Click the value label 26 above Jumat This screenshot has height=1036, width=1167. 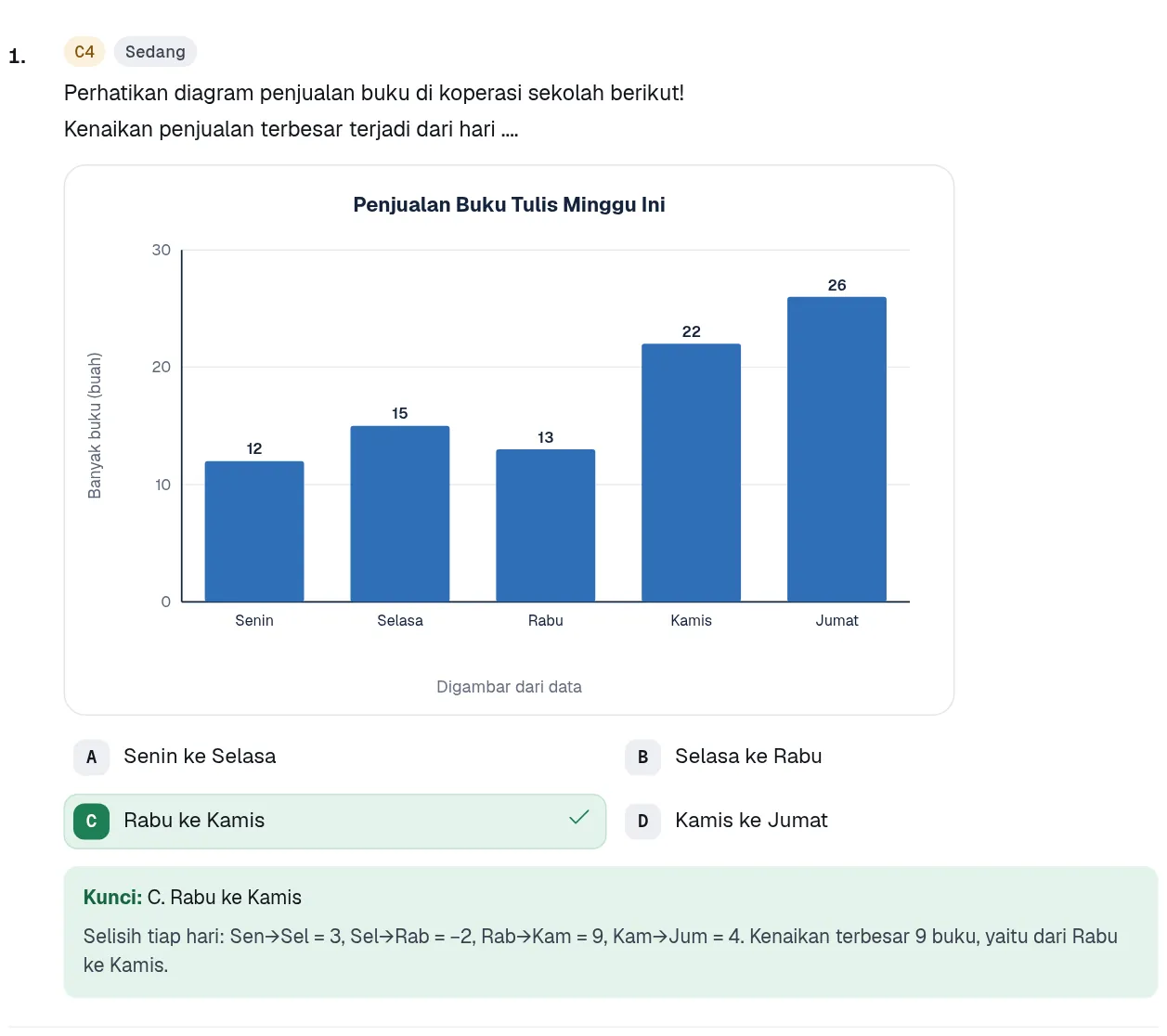[x=836, y=285]
